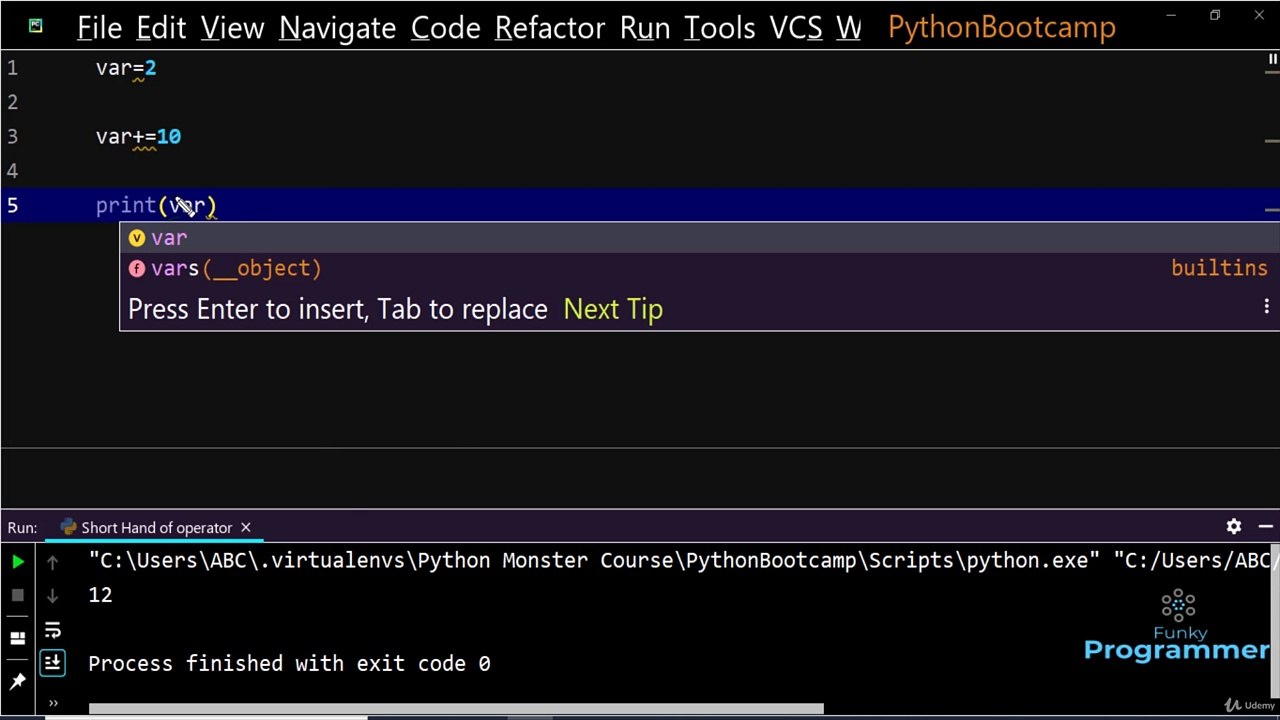Click the python.exe command path output line
1280x720 pixels.
point(683,561)
